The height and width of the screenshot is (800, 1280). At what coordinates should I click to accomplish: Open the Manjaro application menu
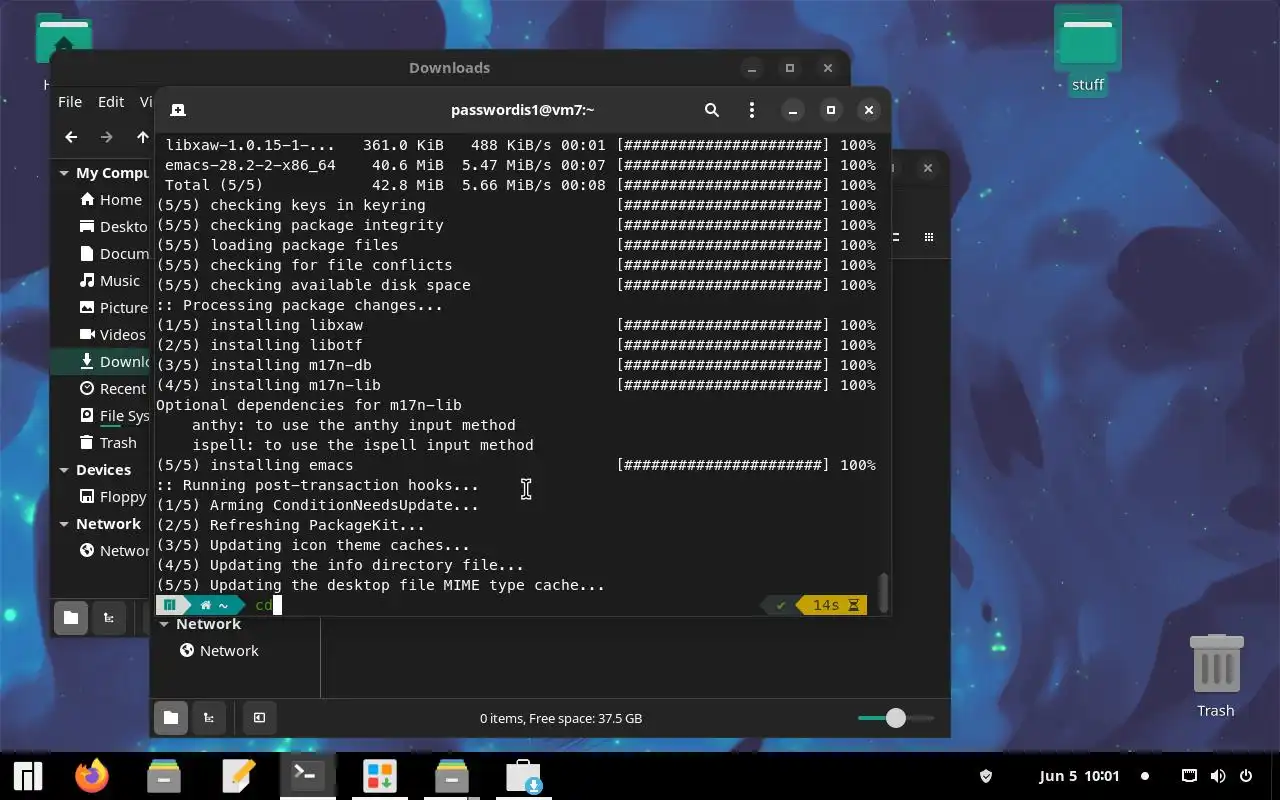[x=27, y=776]
